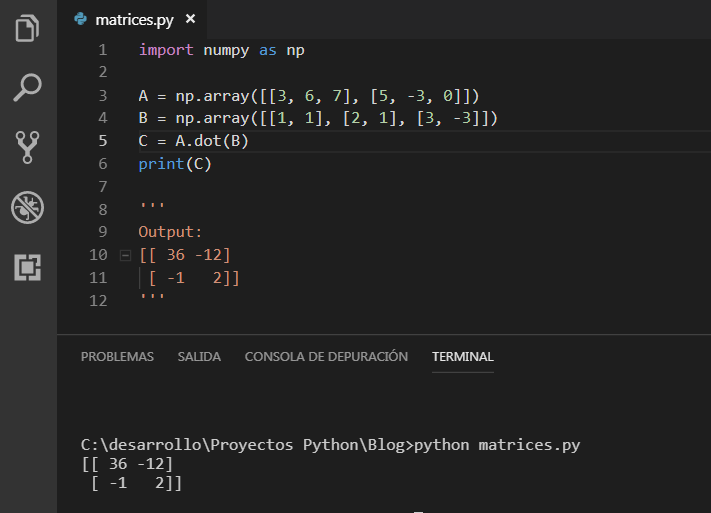Open the Extensions icon in activity bar

[27, 267]
